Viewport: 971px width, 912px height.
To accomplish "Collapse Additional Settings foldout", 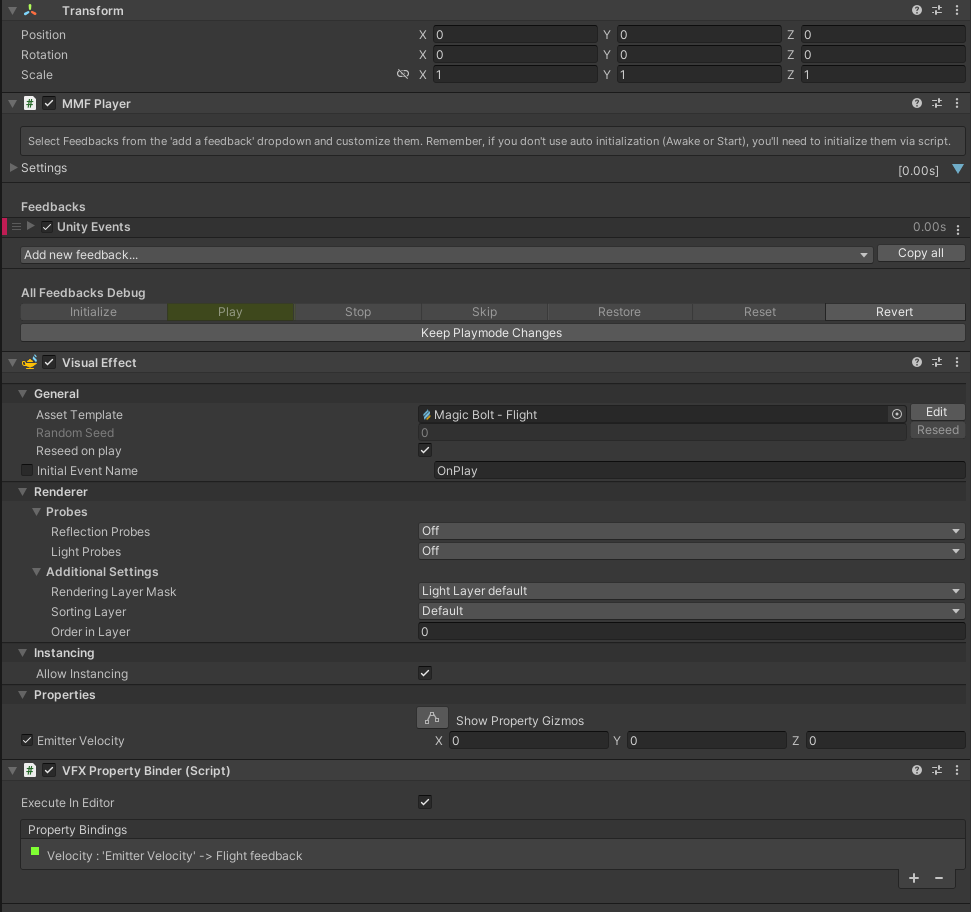I will pos(37,571).
